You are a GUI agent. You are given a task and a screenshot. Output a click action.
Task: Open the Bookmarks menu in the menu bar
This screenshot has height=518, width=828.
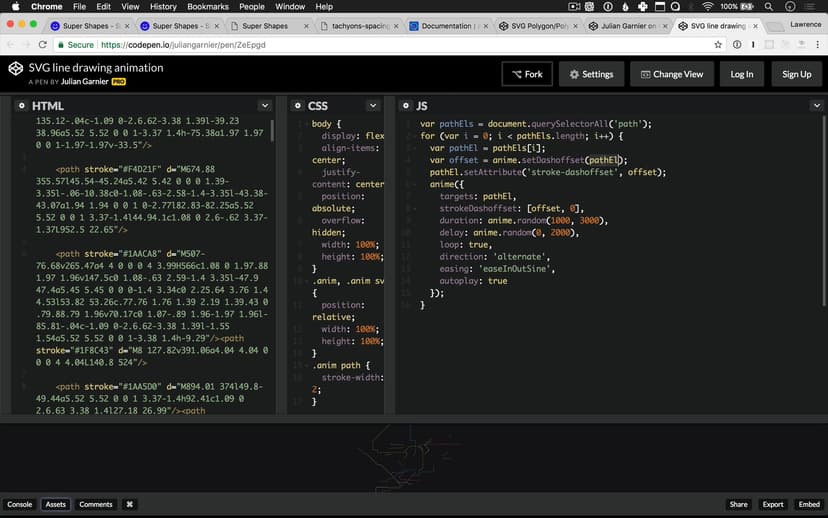(208, 7)
